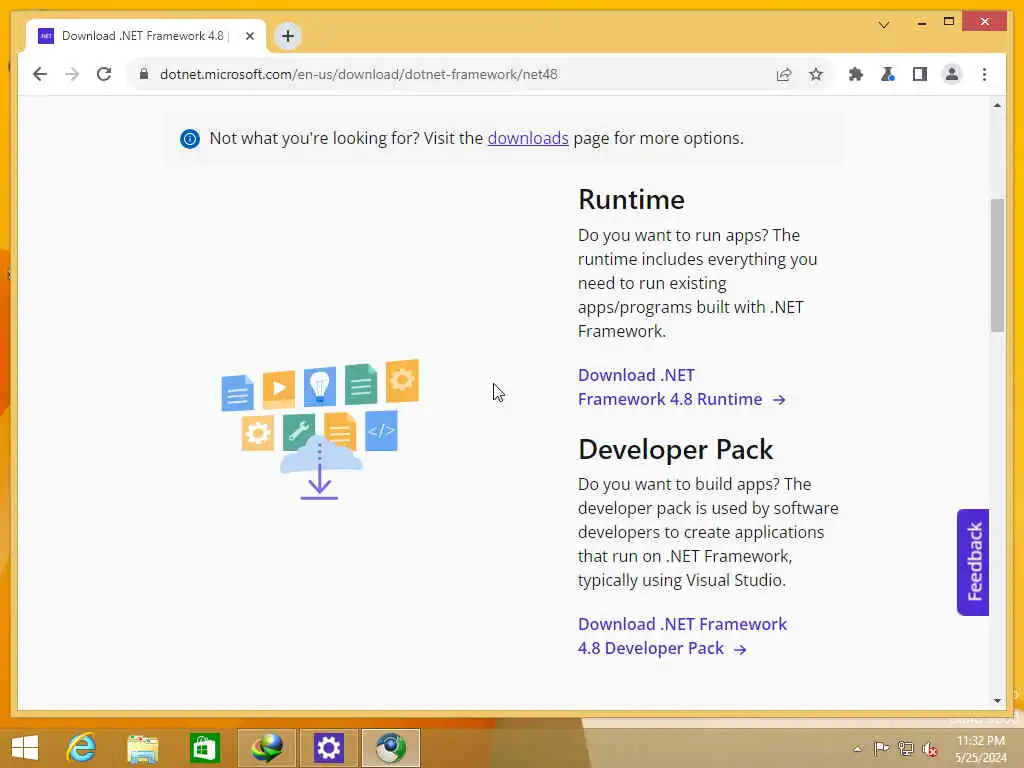Image resolution: width=1024 pixels, height=768 pixels.
Task: Open Action Center flag icon
Action: coord(881,748)
